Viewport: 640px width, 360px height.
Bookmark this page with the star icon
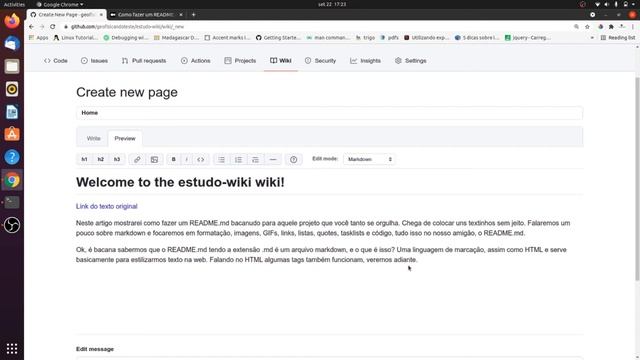click(x=587, y=27)
